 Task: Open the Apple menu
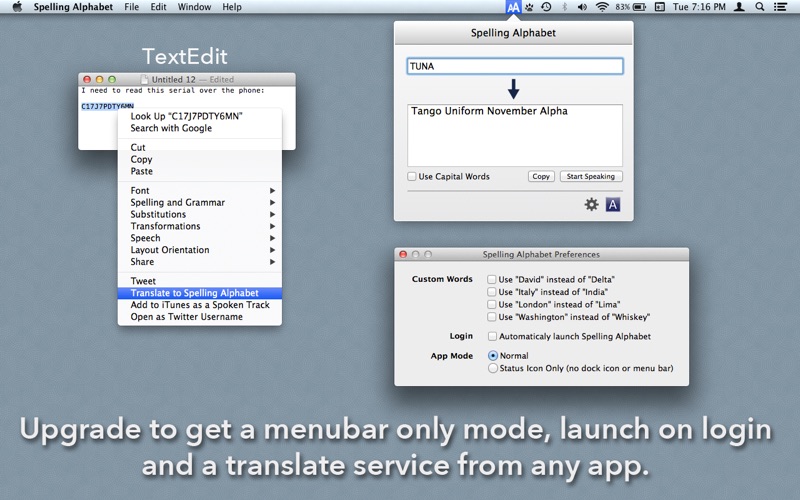[17, 7]
